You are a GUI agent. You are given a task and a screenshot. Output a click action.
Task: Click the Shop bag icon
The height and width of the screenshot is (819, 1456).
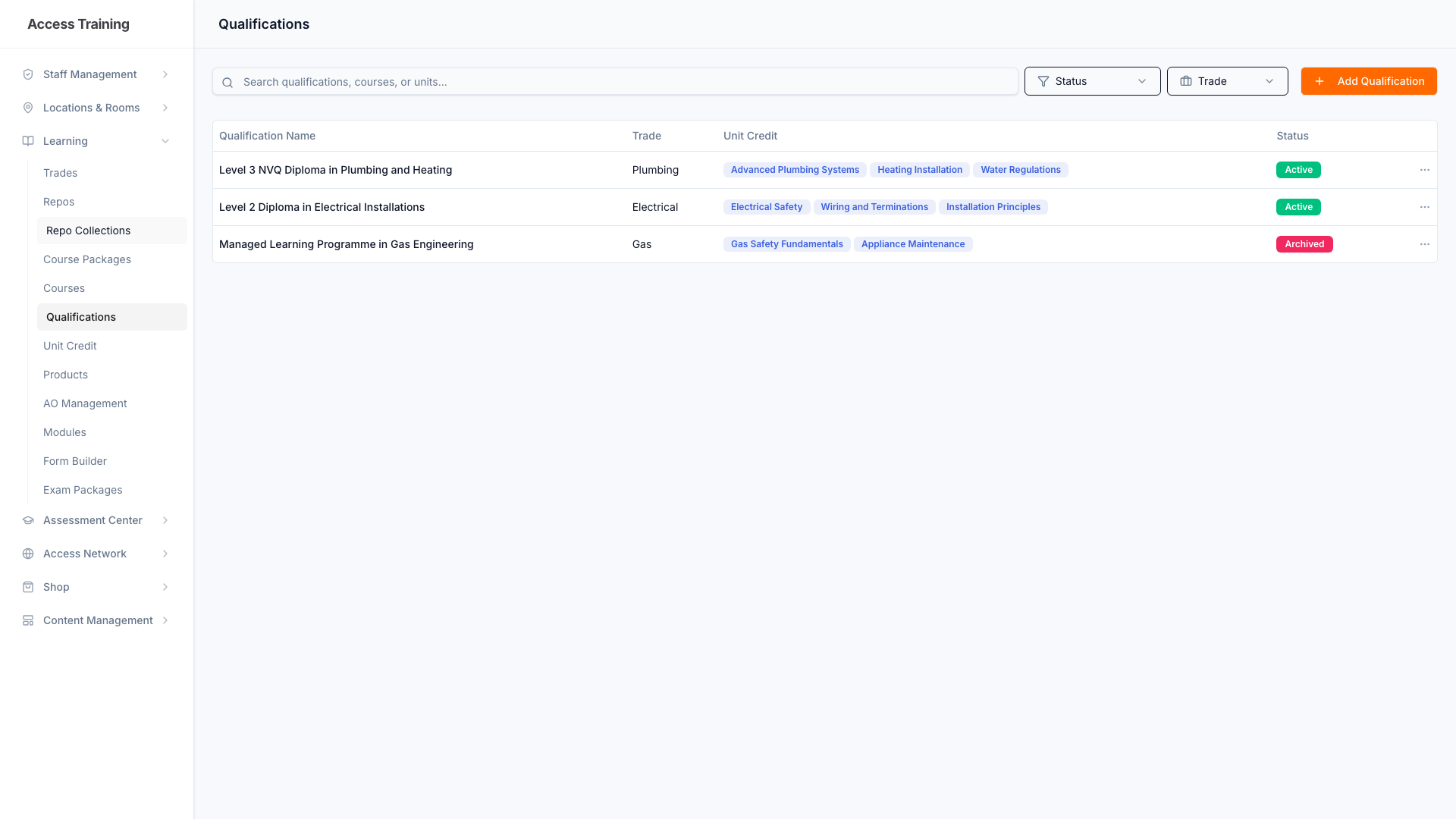28,587
